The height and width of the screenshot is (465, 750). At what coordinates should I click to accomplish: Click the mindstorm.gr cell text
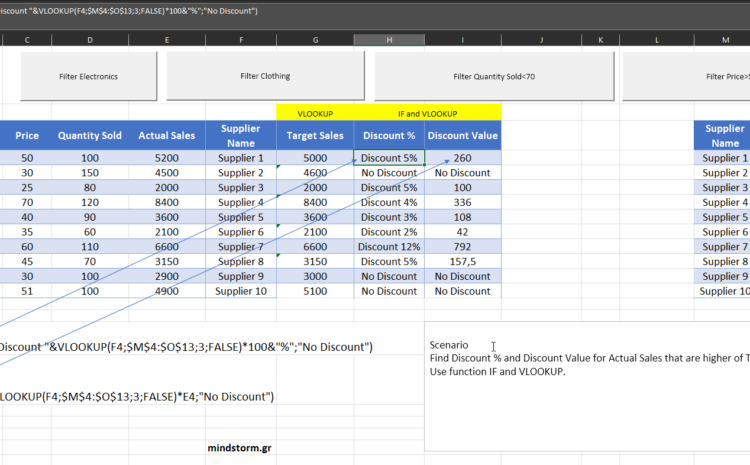(x=240, y=448)
